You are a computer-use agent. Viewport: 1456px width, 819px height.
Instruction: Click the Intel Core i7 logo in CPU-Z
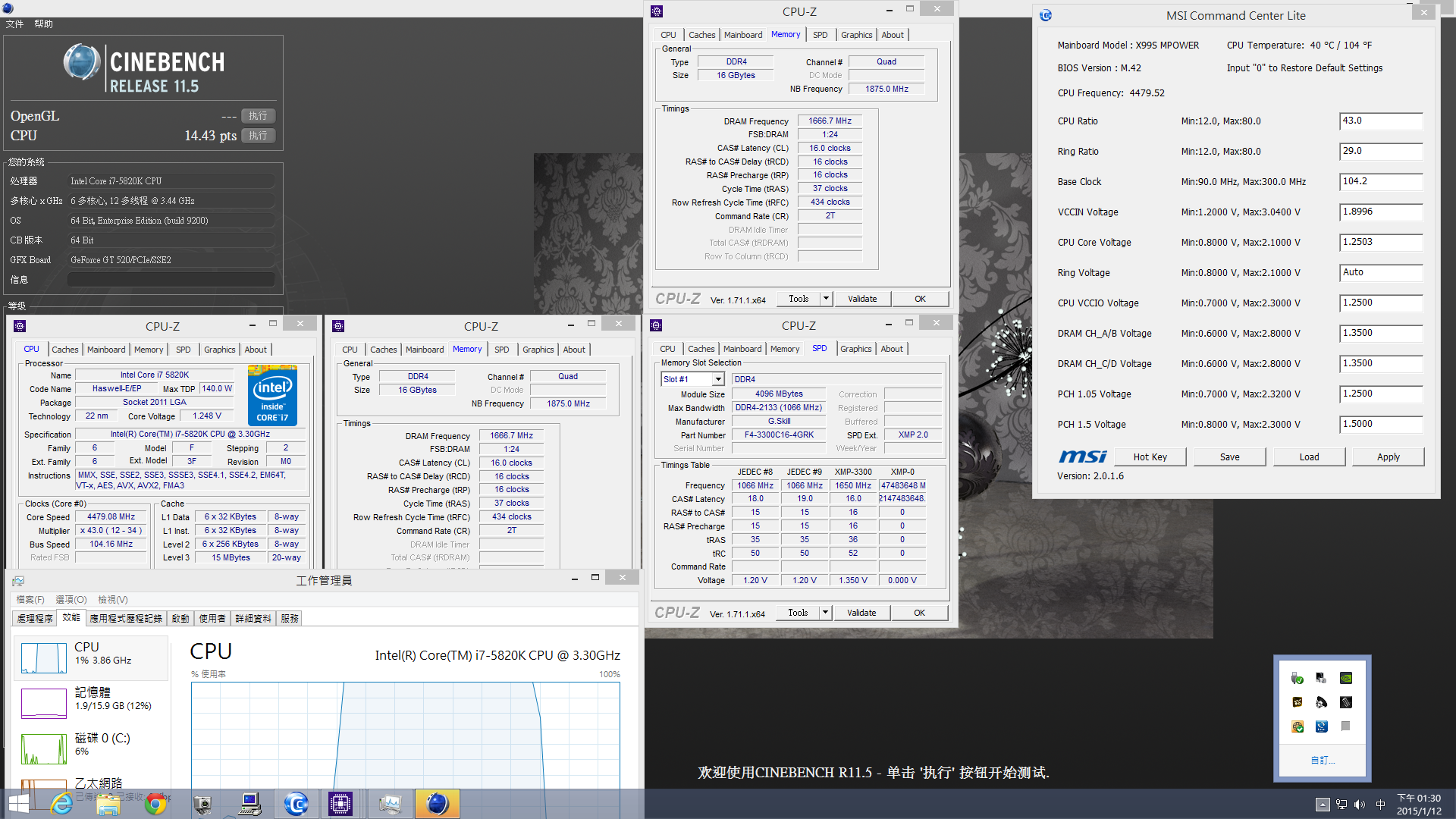tap(272, 396)
